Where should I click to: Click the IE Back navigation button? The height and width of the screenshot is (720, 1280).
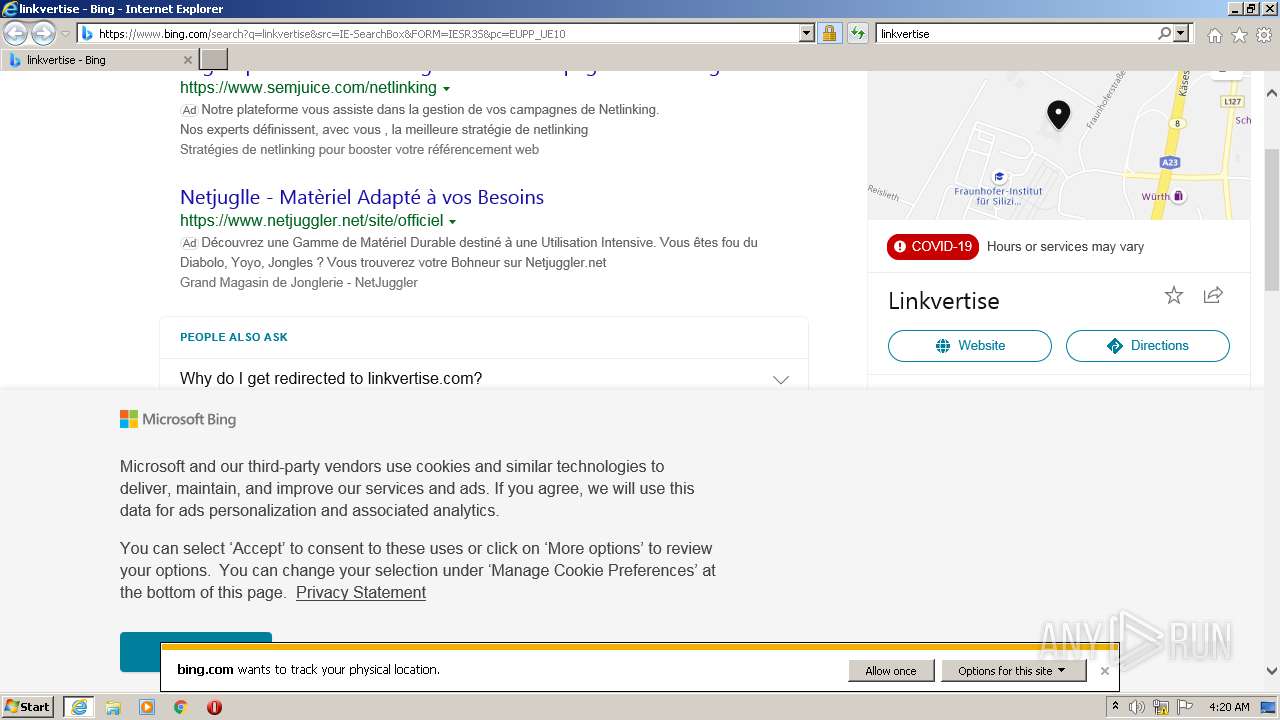click(x=16, y=33)
